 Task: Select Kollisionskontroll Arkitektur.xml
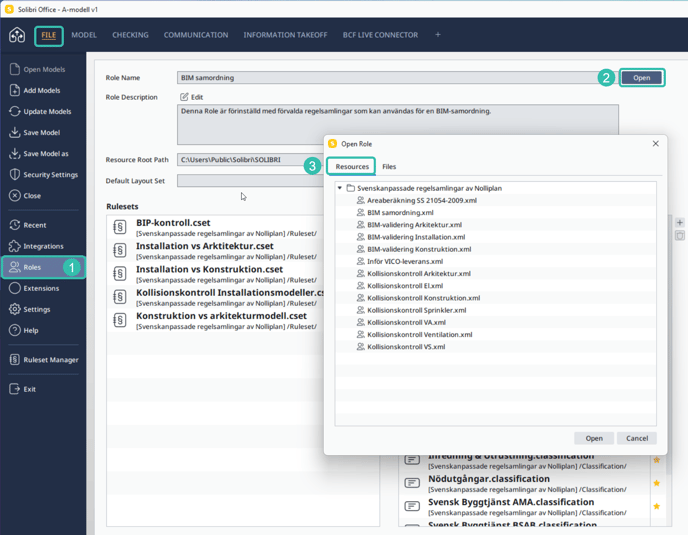pos(419,274)
